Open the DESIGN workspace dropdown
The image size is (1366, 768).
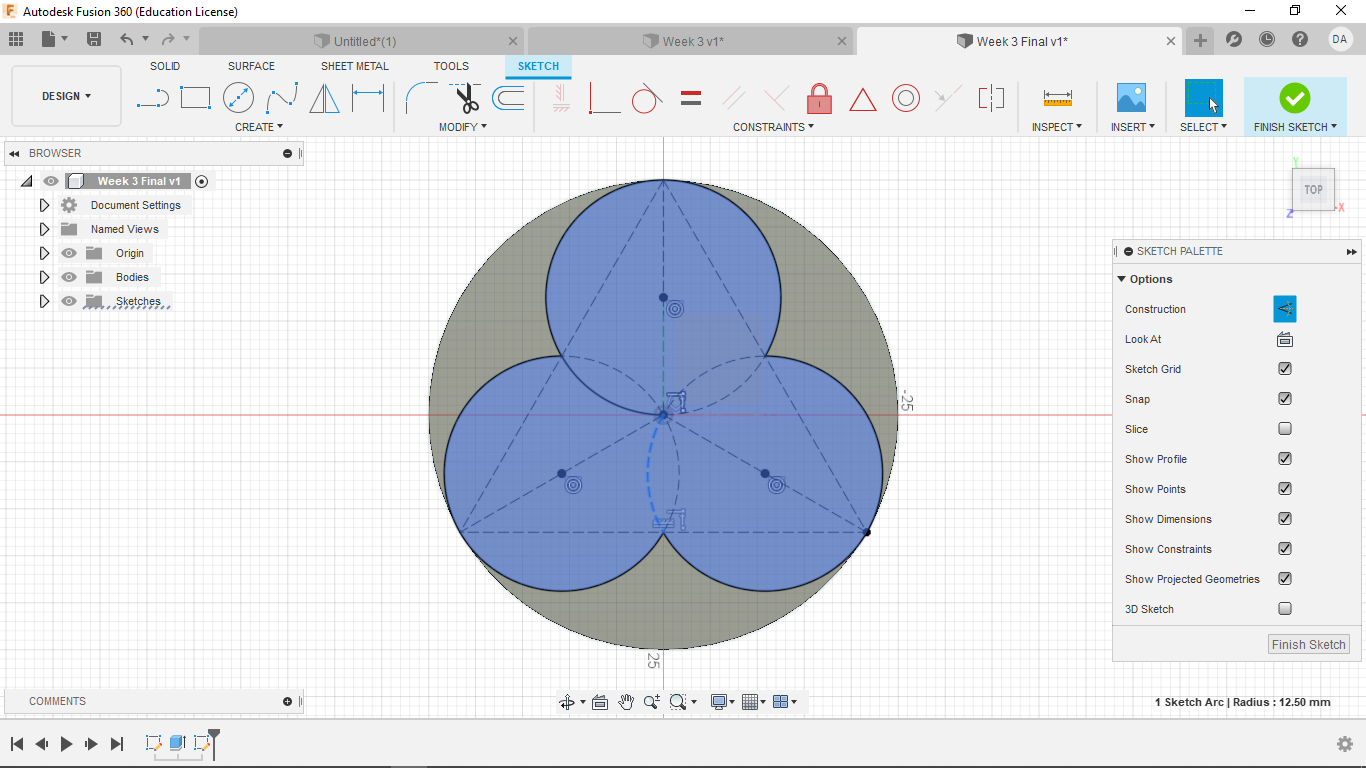[x=66, y=96]
